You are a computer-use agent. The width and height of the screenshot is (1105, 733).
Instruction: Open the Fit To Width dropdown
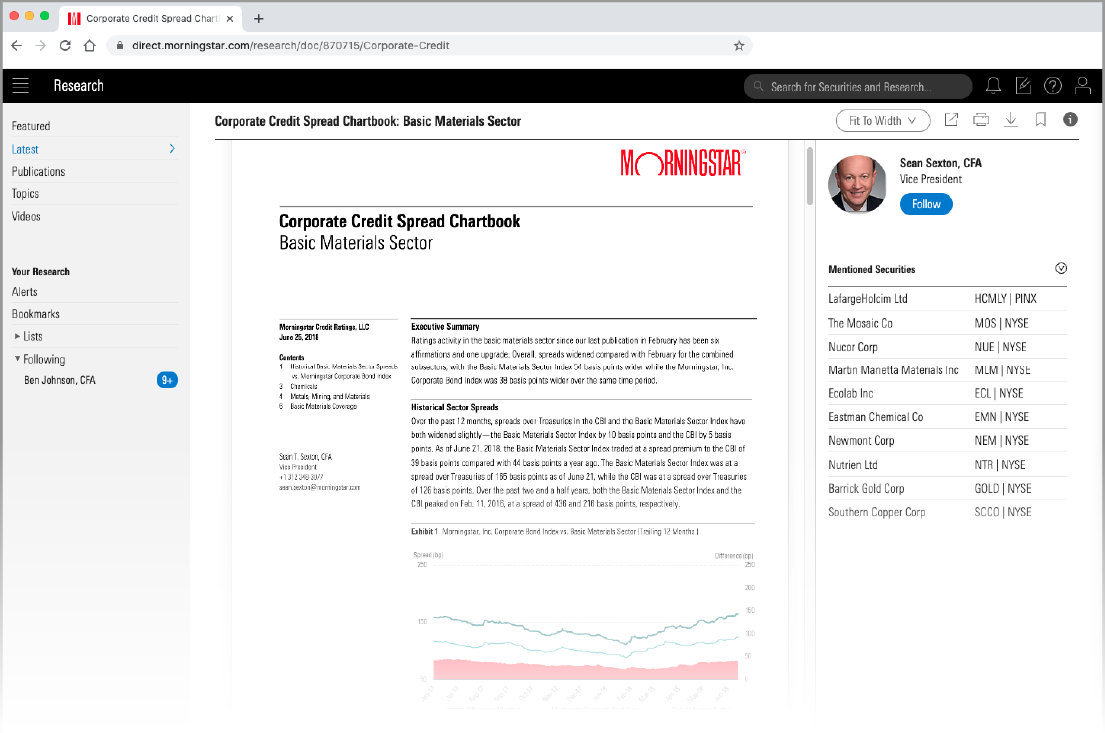883,121
